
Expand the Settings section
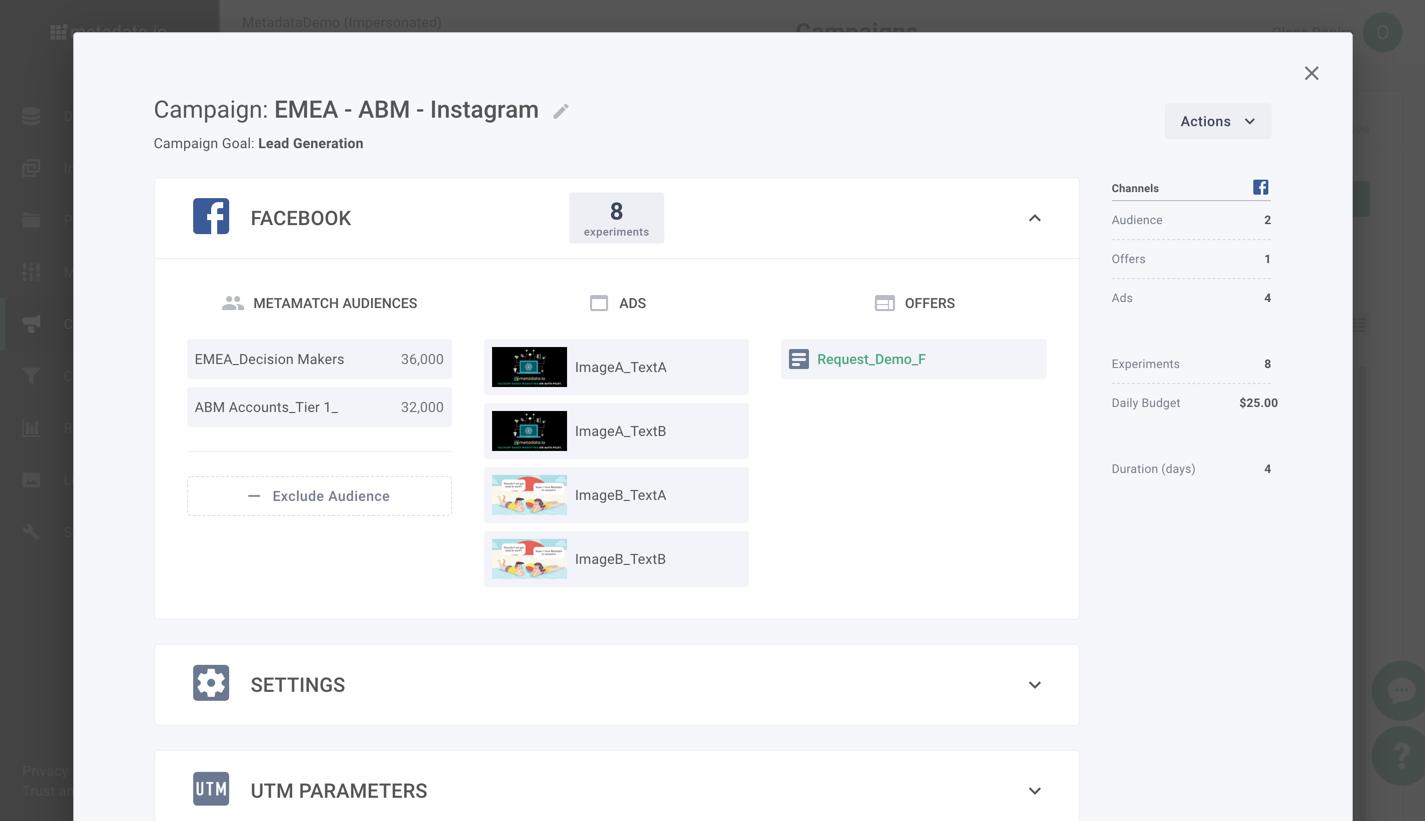point(1034,685)
